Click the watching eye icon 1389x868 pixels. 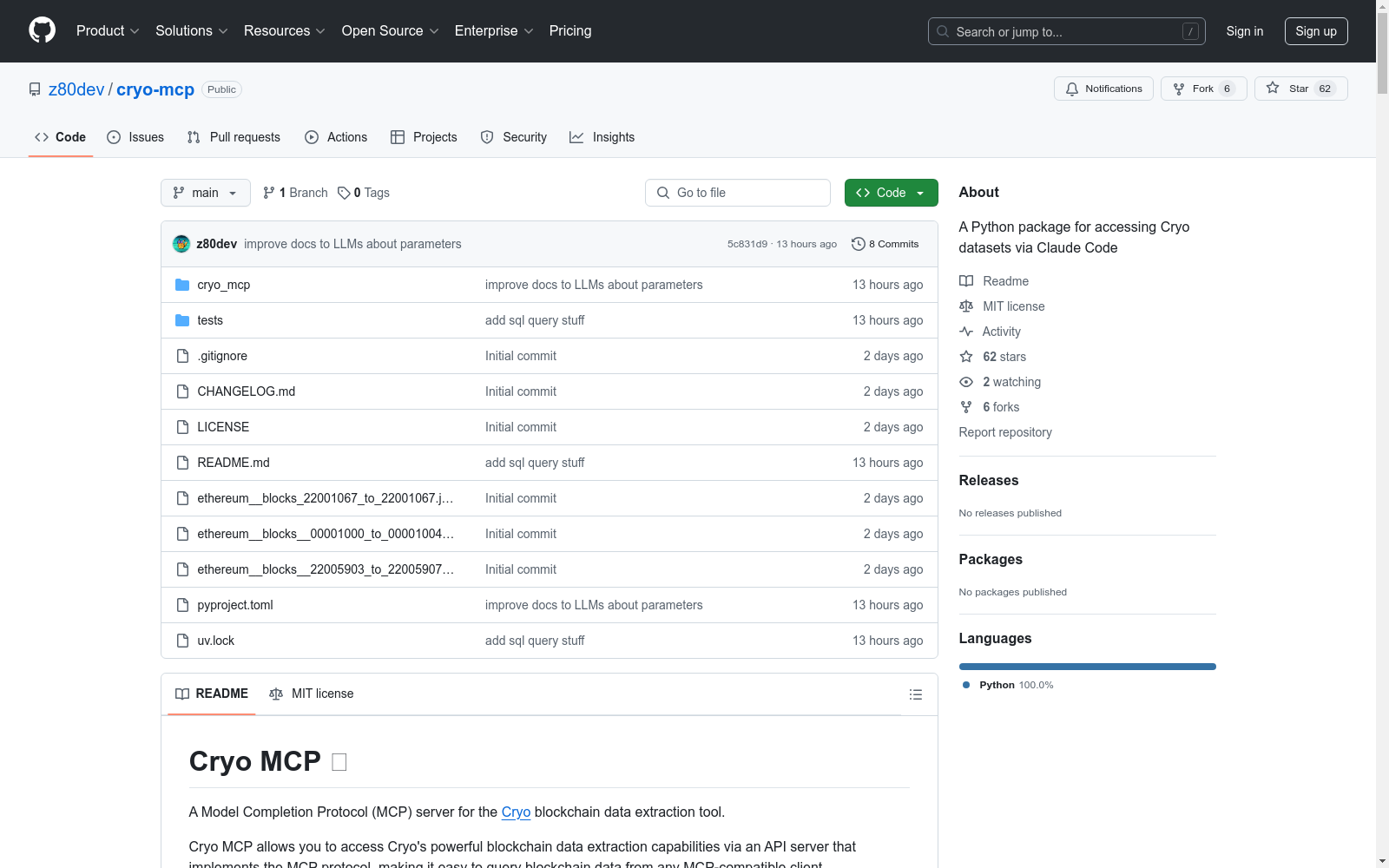point(966,382)
